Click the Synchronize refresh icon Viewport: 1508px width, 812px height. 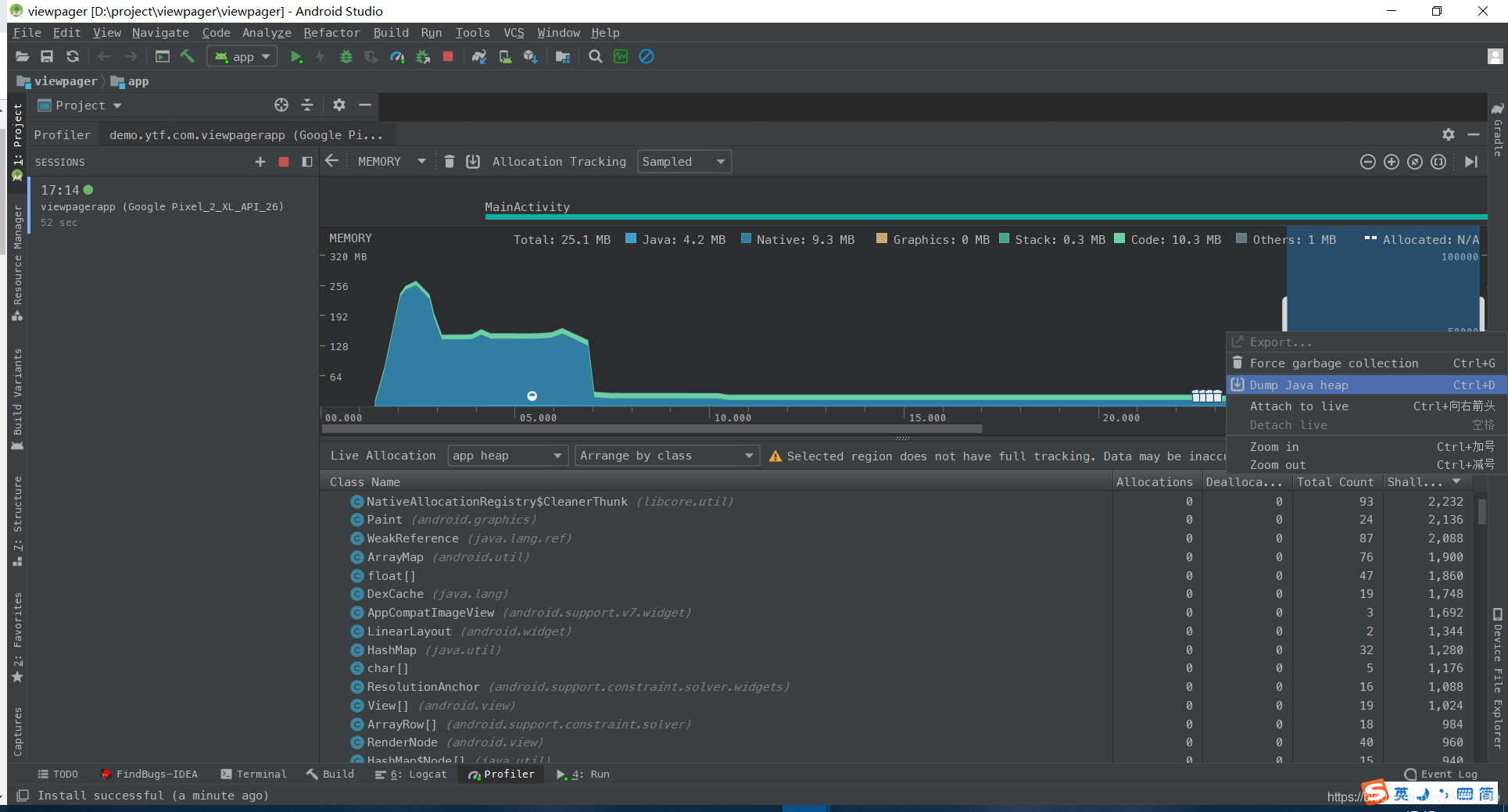coord(73,56)
